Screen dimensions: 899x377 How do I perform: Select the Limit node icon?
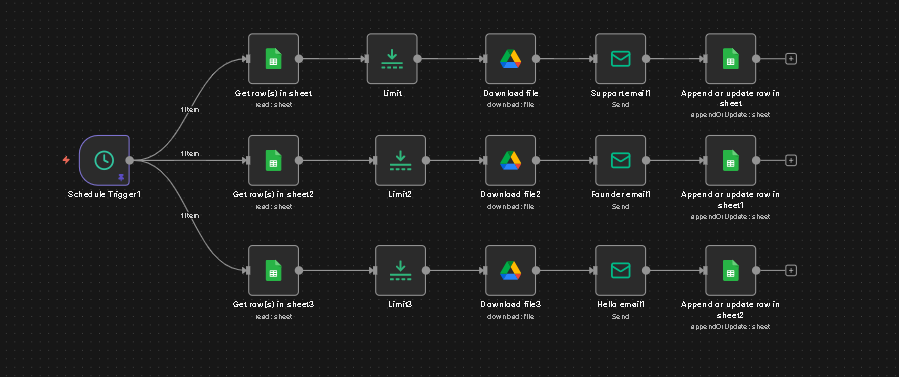click(x=392, y=58)
